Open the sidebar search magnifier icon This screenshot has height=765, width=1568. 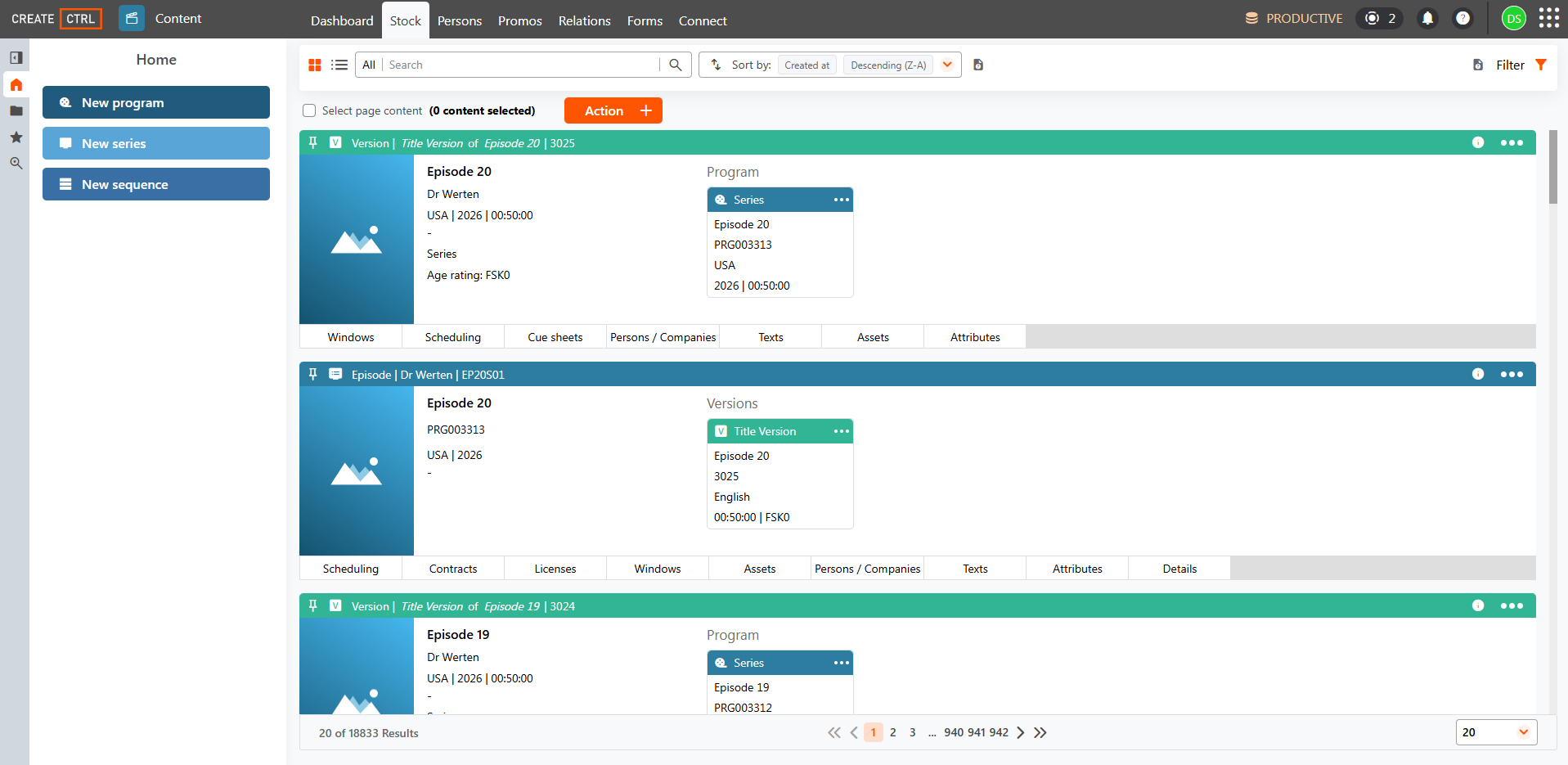tap(16, 164)
